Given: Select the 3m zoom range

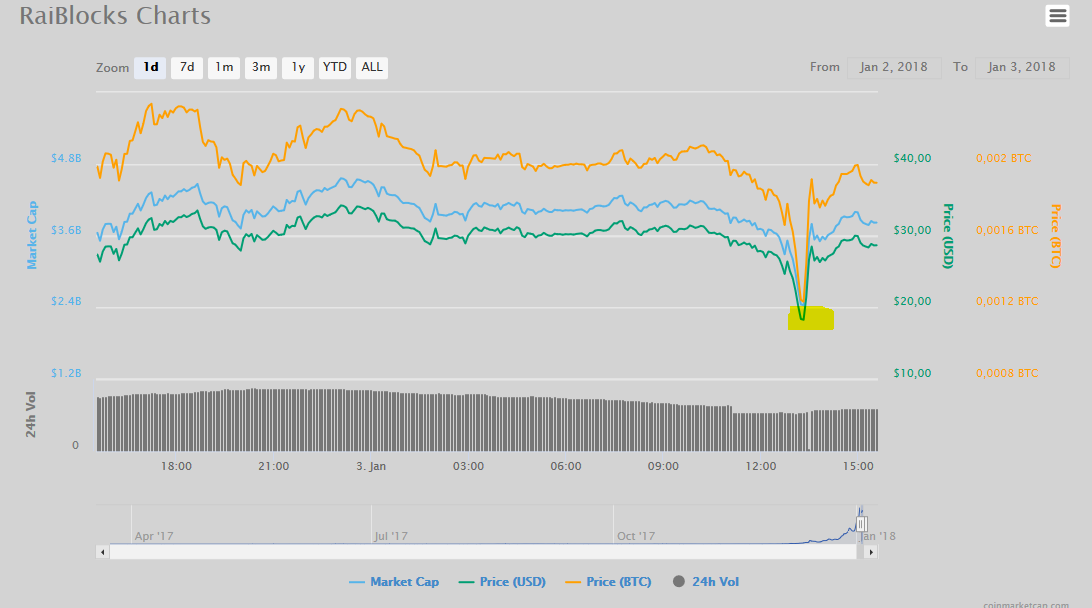Looking at the screenshot, I should pos(260,68).
